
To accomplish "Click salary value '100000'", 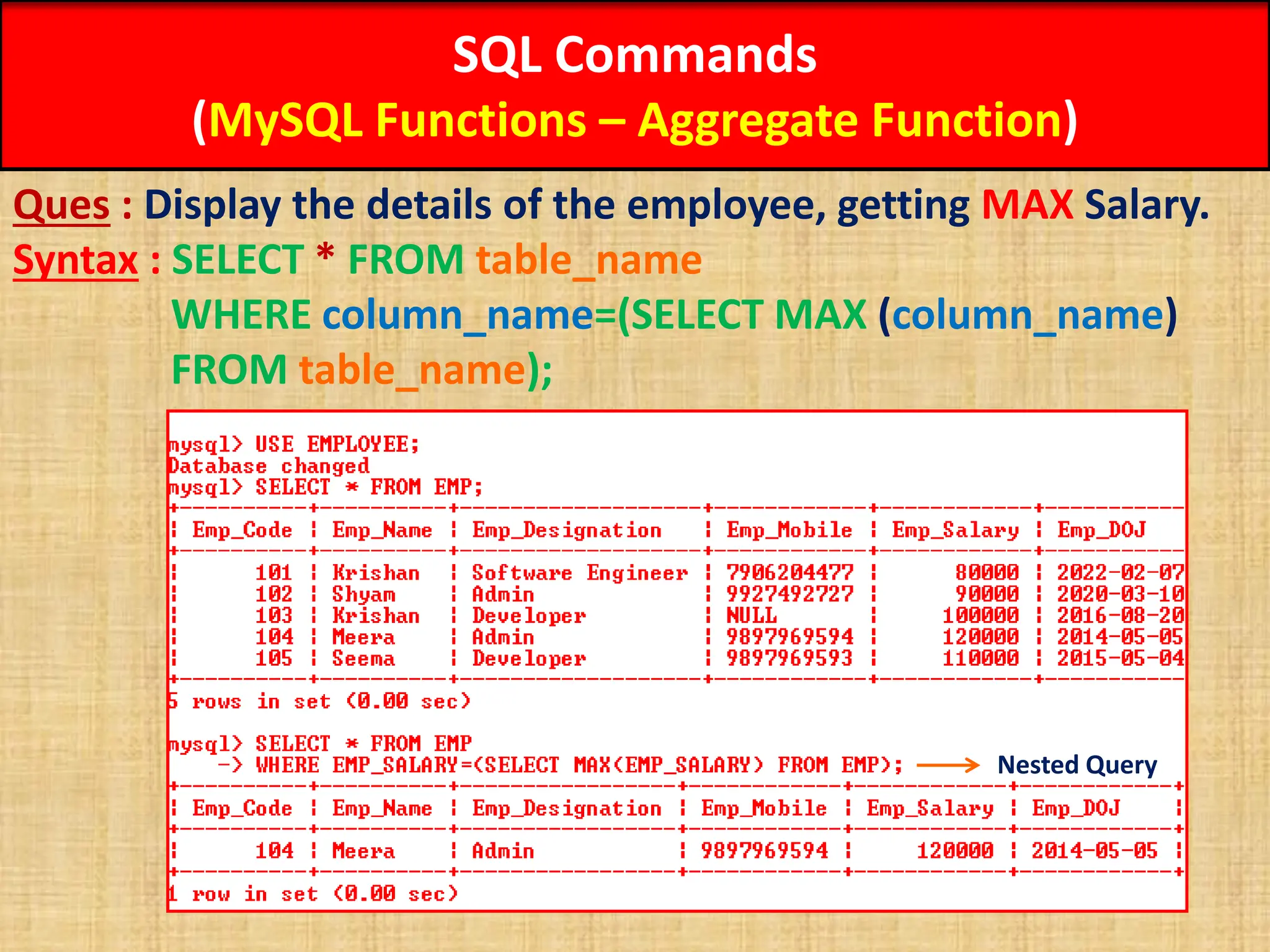I will (x=981, y=615).
